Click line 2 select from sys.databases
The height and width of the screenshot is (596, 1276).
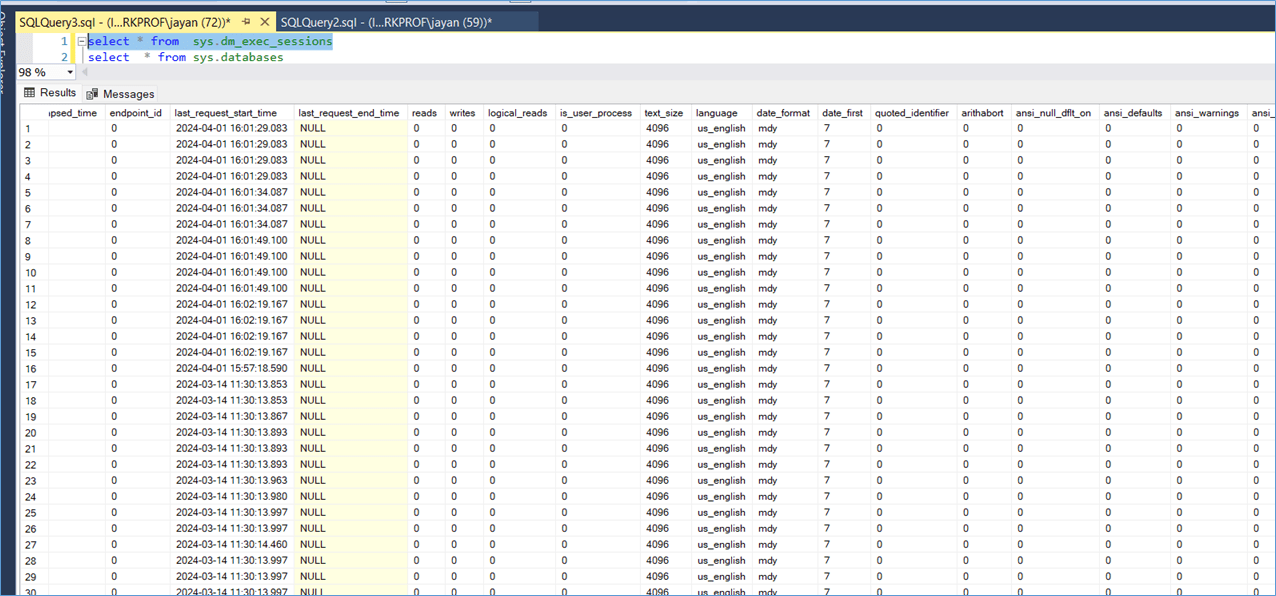(186, 57)
